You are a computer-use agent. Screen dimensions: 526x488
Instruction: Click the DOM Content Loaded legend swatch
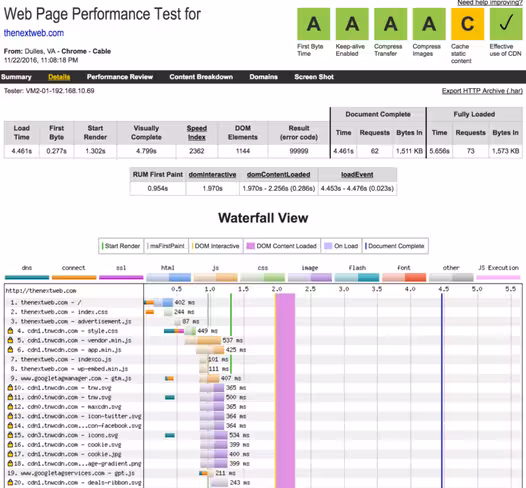[x=251, y=246]
